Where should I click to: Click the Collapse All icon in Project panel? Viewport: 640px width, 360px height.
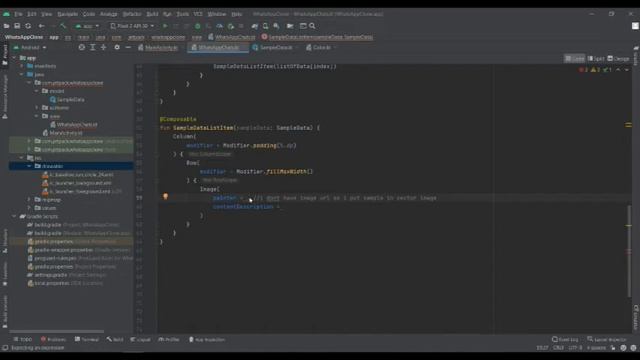point(104,47)
